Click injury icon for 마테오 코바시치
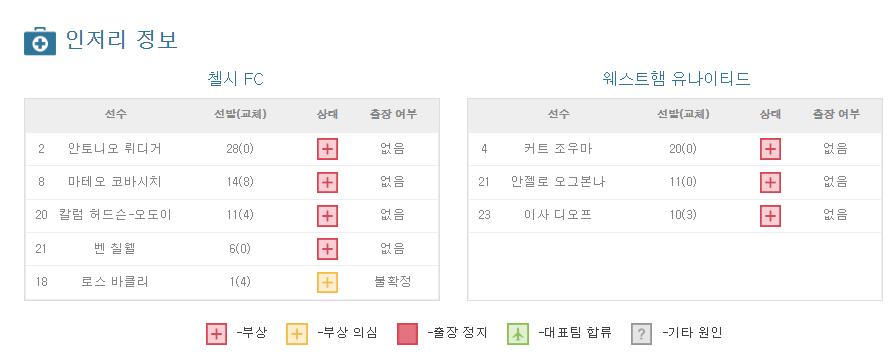Viewport: 895px width, 360px height. (x=327, y=183)
